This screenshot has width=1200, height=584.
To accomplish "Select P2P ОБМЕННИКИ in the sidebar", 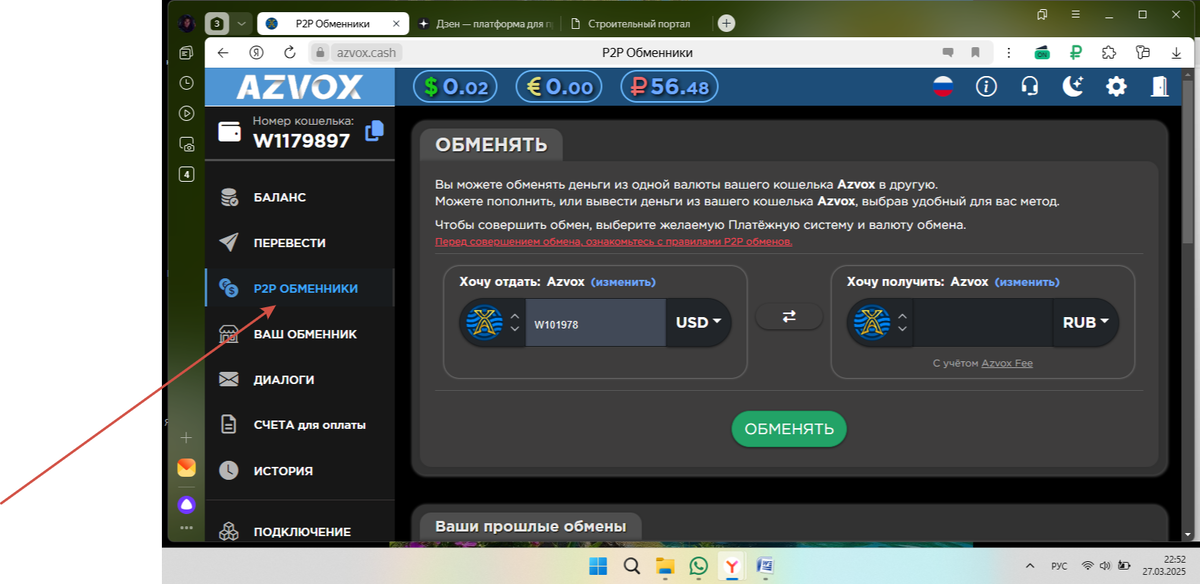I will point(299,288).
